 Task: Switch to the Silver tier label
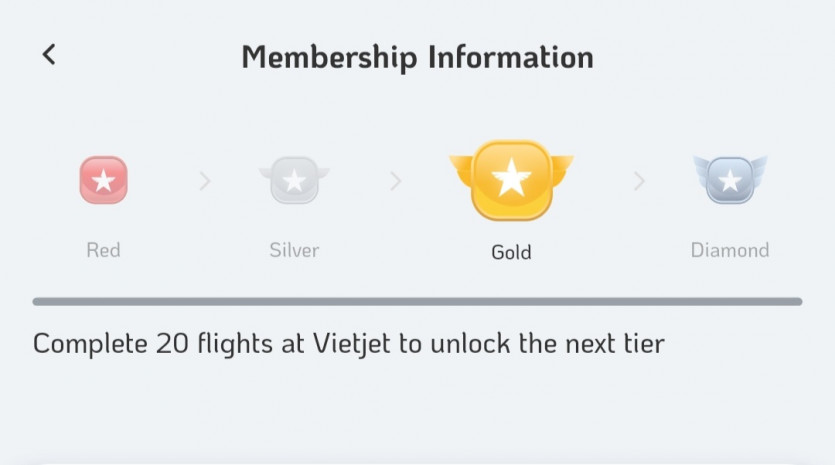294,250
